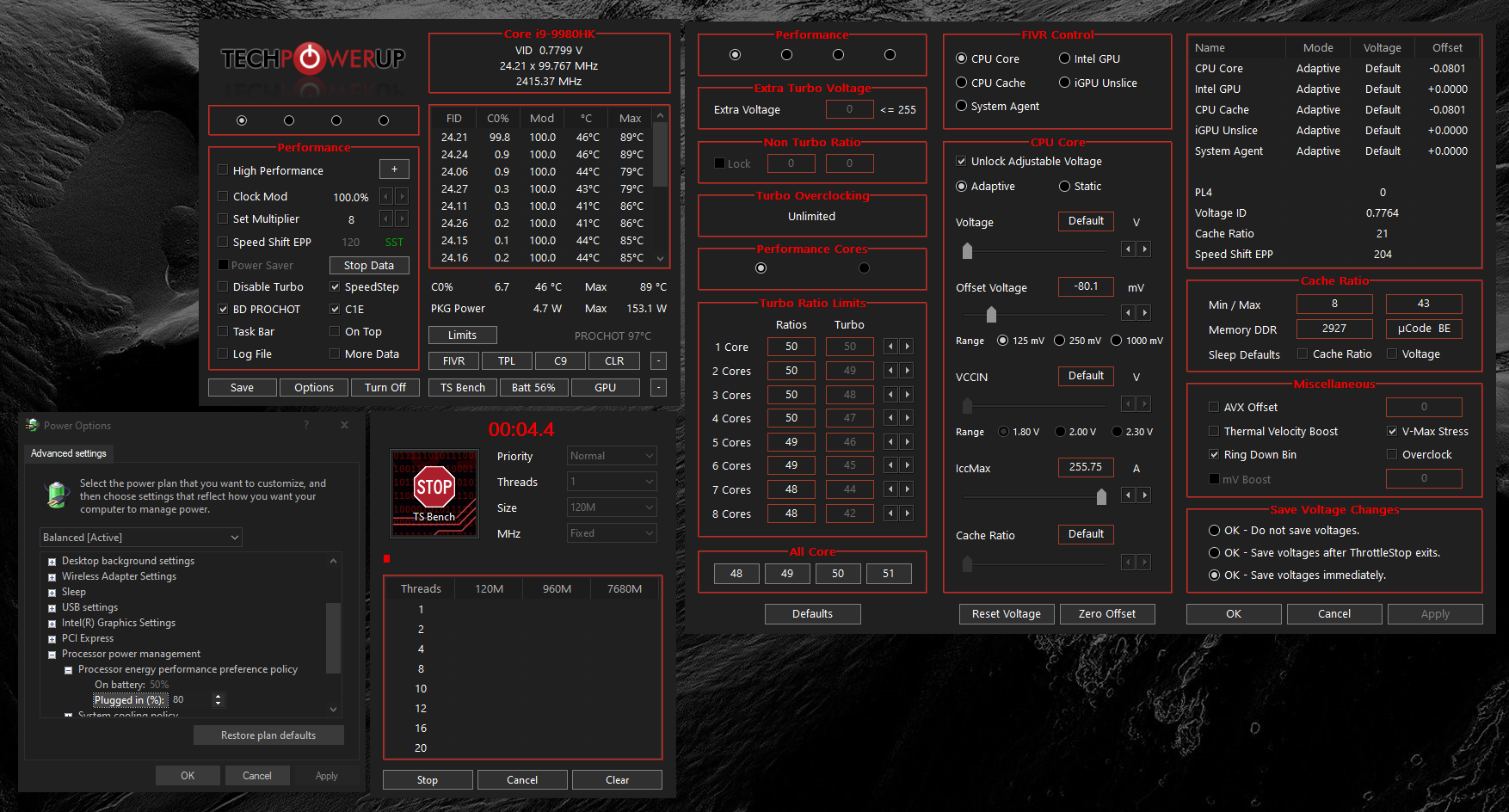The width and height of the screenshot is (1509, 812).
Task: Expand the Sleep settings node
Action: [x=52, y=593]
